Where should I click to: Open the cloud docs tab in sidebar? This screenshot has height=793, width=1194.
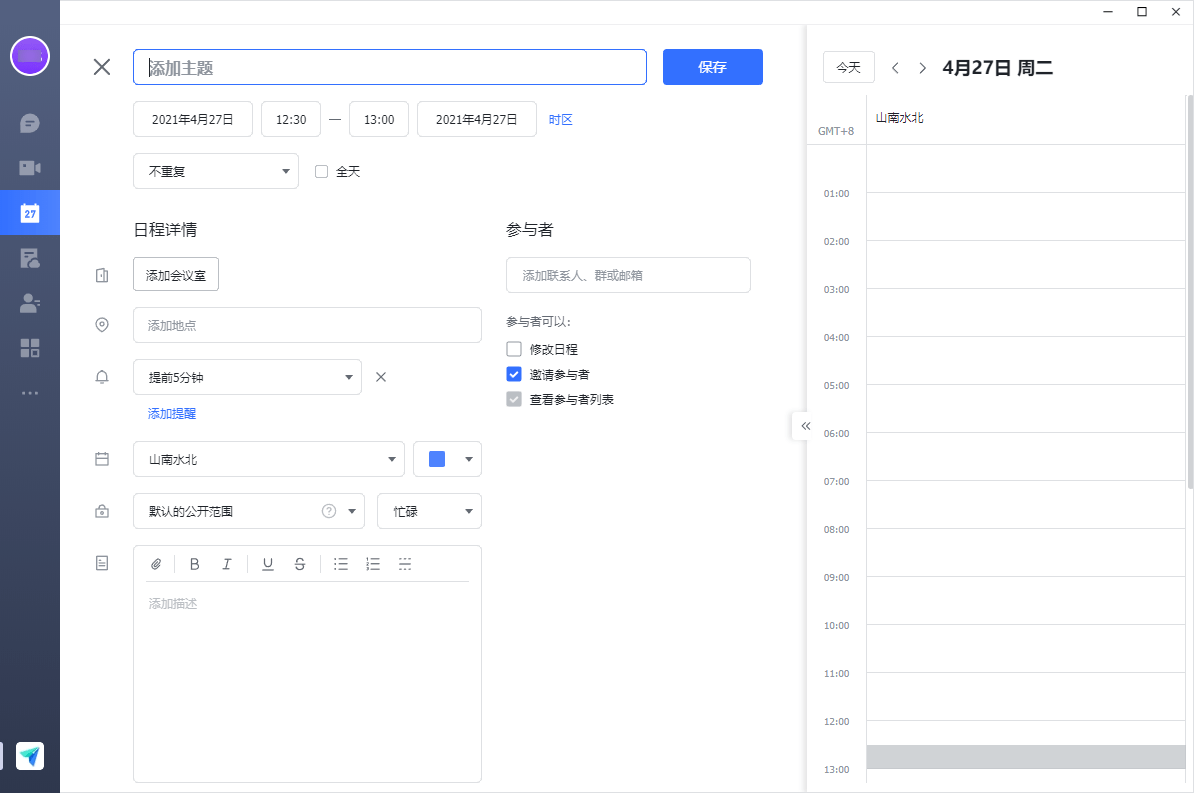(30, 259)
